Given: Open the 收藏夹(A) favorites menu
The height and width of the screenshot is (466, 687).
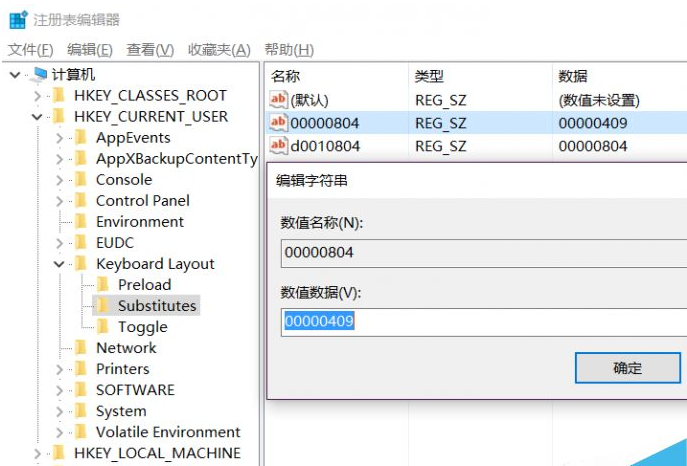Looking at the screenshot, I should 219,50.
